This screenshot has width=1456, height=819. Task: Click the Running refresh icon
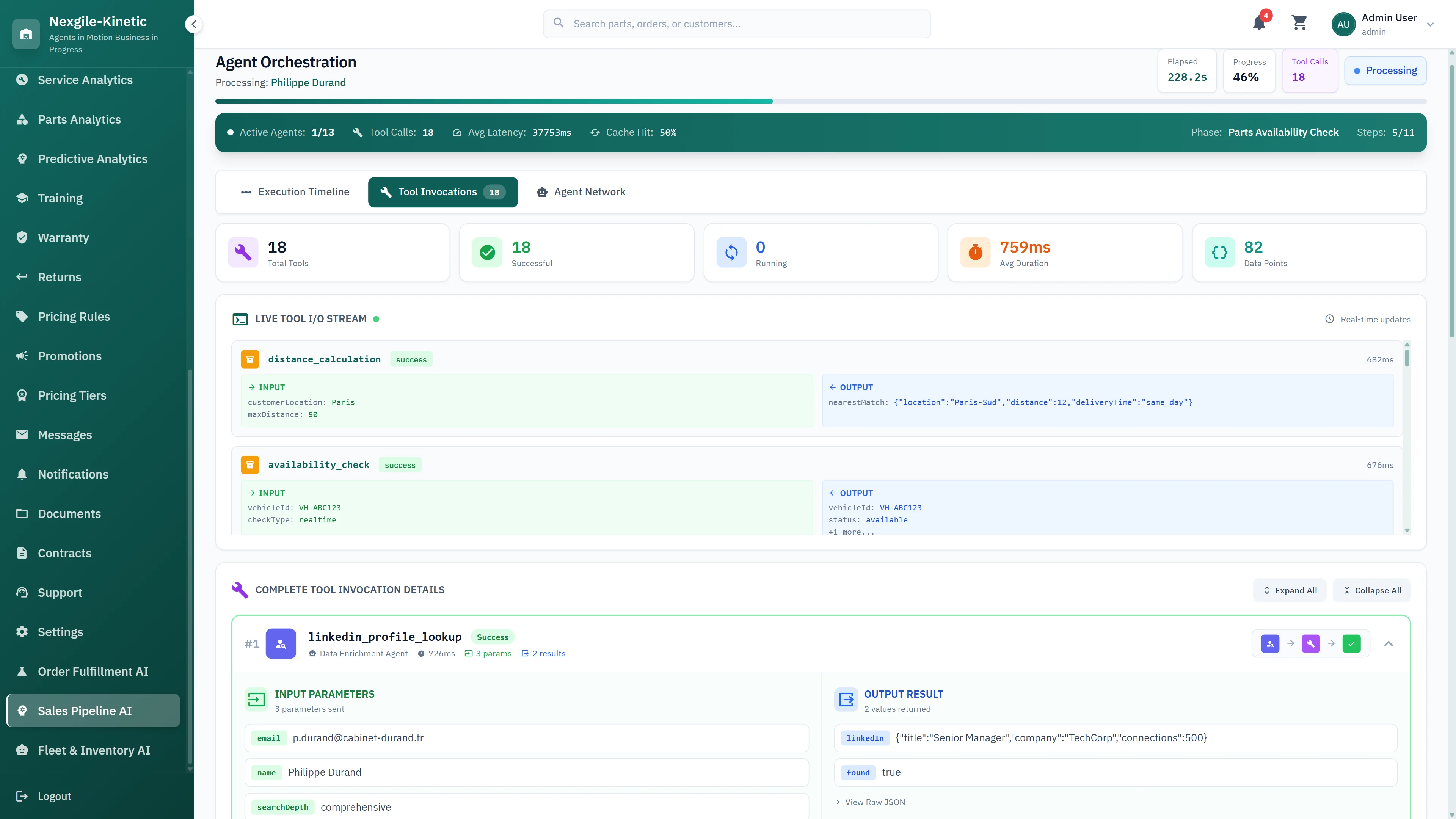tap(731, 253)
